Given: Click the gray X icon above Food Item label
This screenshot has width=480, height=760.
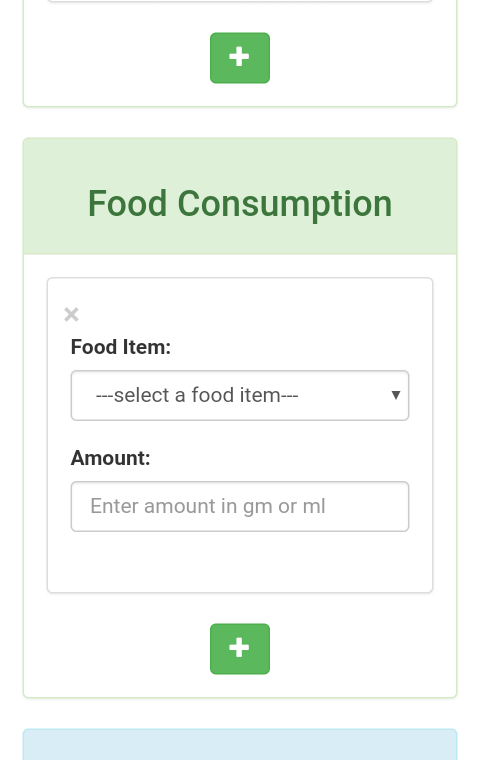Looking at the screenshot, I should [71, 314].
